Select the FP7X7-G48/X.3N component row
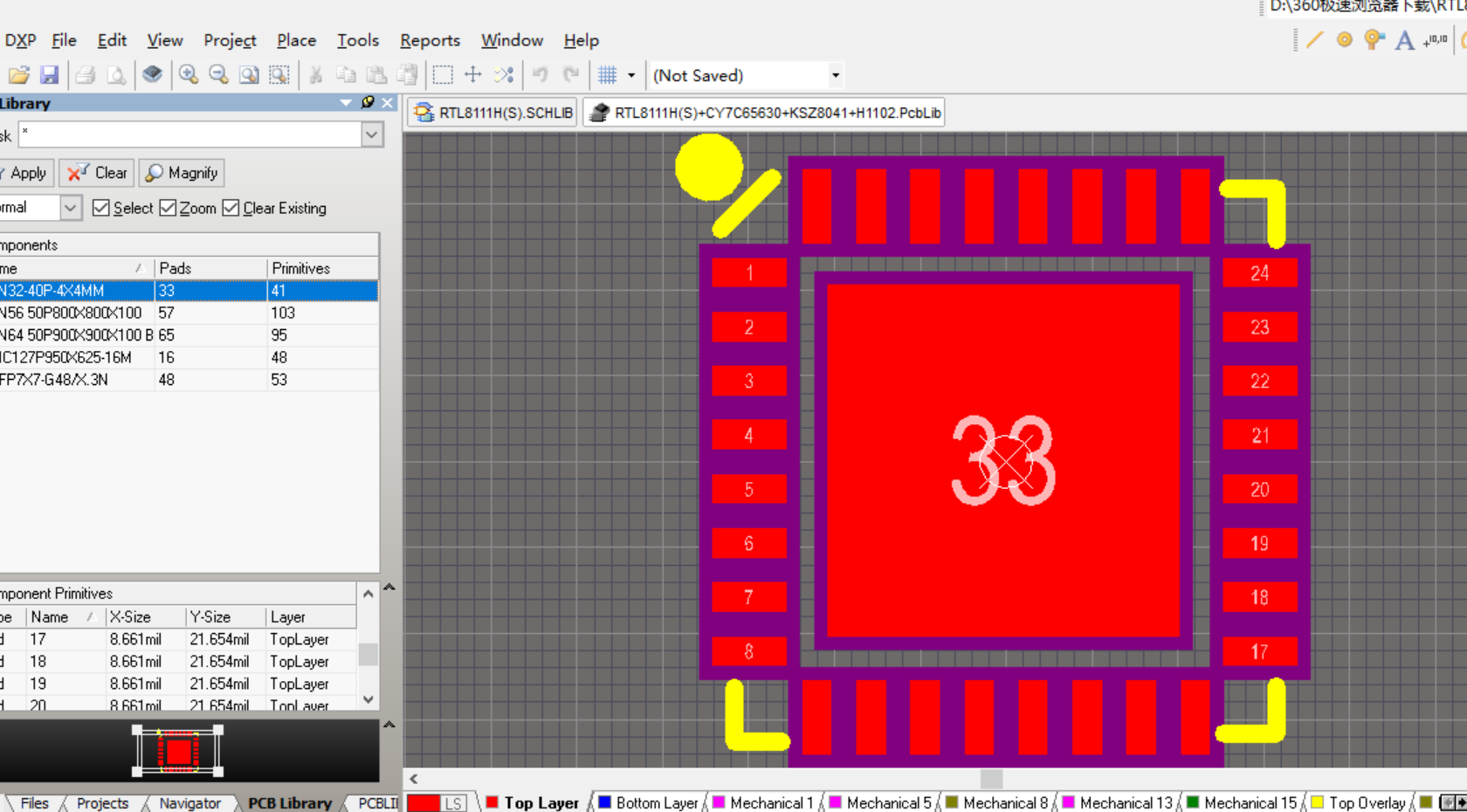The height and width of the screenshot is (812, 1467). (189, 380)
